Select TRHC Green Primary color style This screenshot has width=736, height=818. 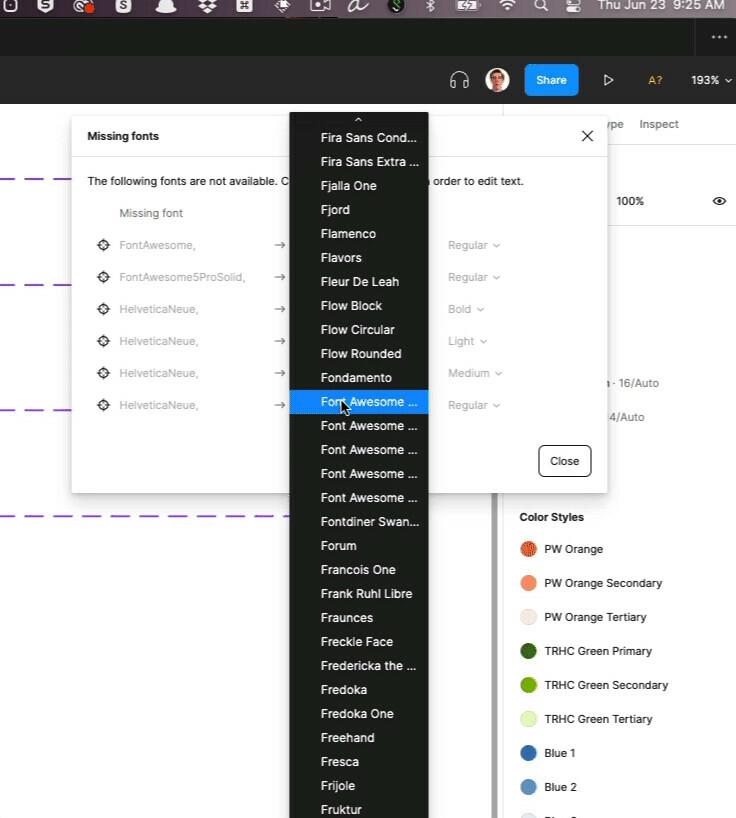click(x=586, y=651)
